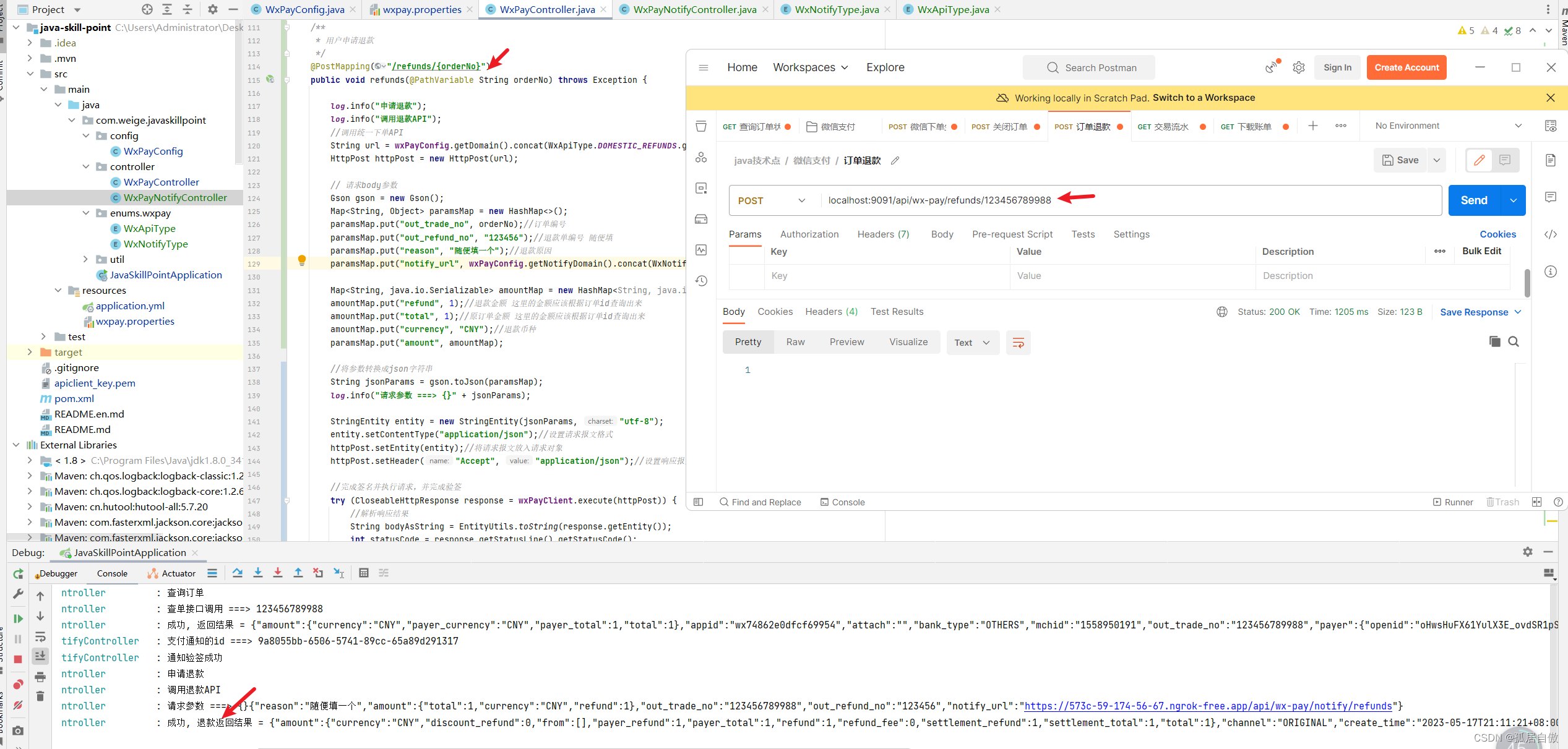Click the edit pencil next to 订单退款
This screenshot has height=749, width=1568.
pyautogui.click(x=895, y=161)
